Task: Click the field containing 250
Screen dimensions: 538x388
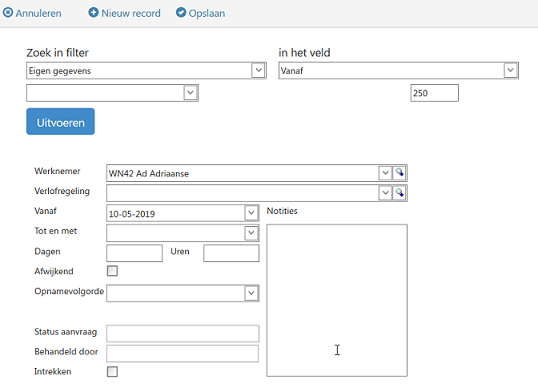Action: [x=434, y=93]
